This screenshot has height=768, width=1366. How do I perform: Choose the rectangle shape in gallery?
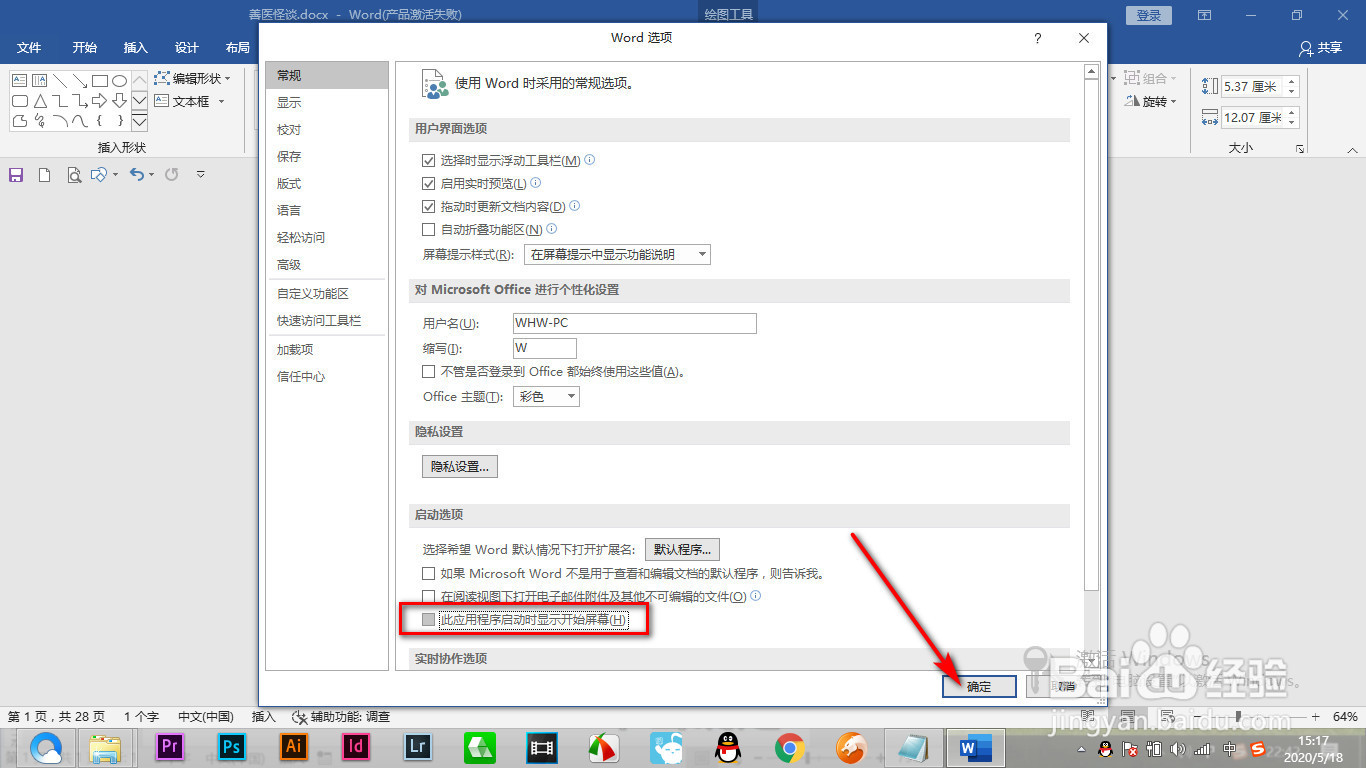click(100, 80)
